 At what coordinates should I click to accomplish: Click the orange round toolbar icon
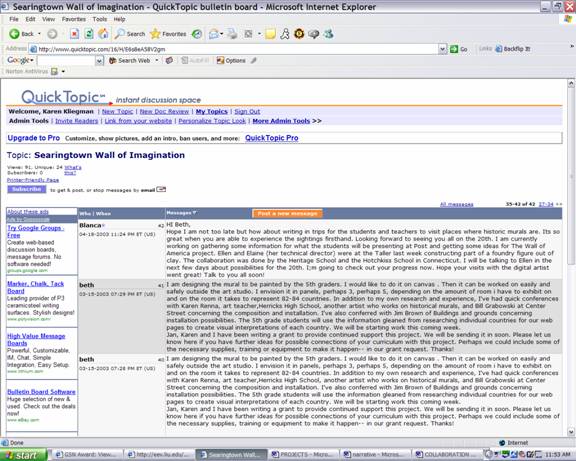(x=299, y=34)
